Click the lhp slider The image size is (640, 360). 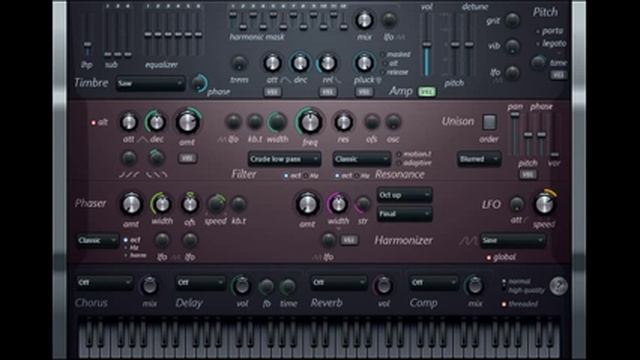tap(87, 45)
